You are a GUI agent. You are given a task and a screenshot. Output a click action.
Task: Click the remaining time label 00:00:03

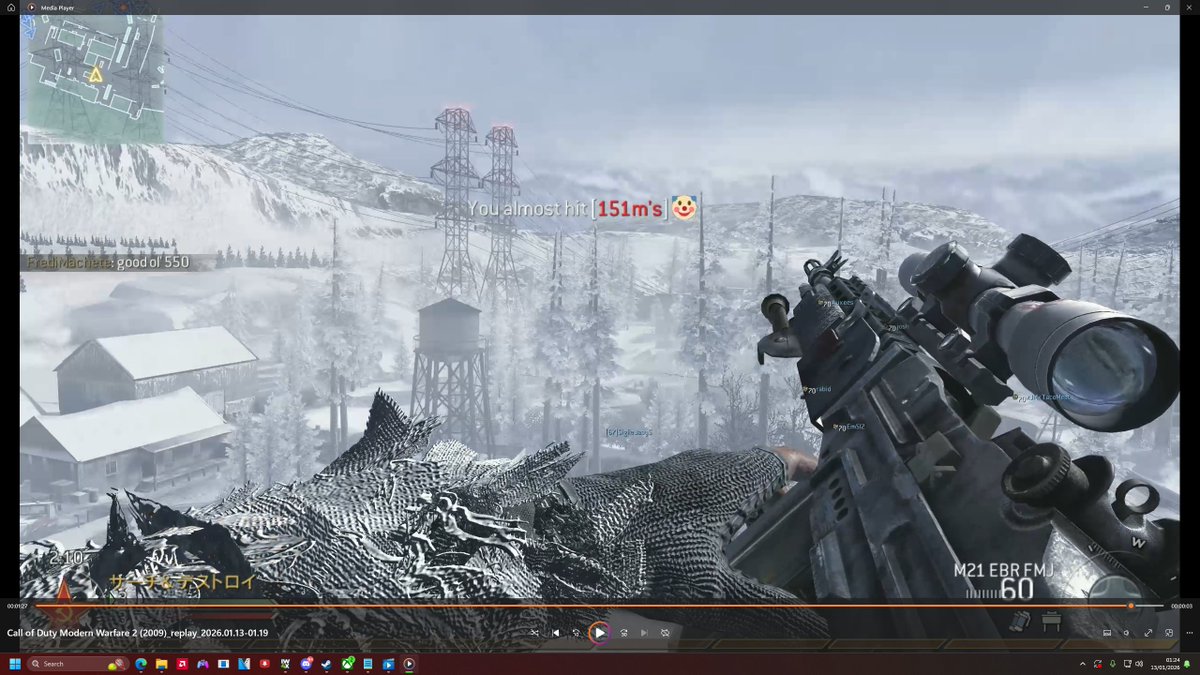coord(1182,606)
